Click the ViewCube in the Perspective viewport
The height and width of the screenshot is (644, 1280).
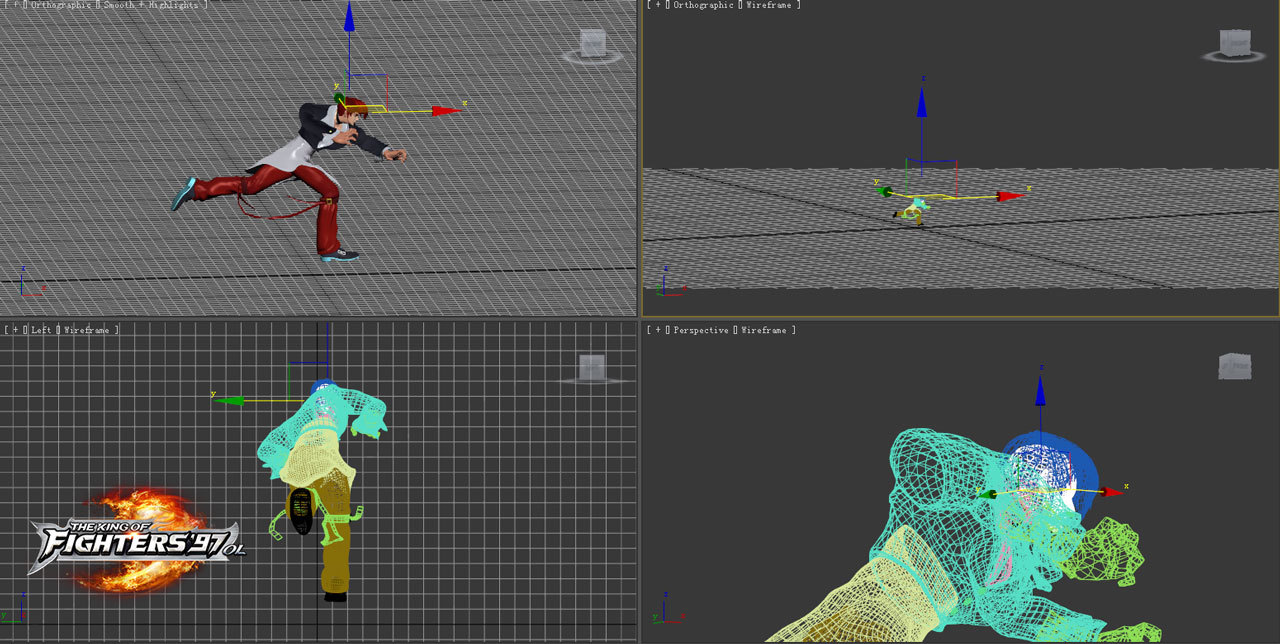click(x=1235, y=367)
